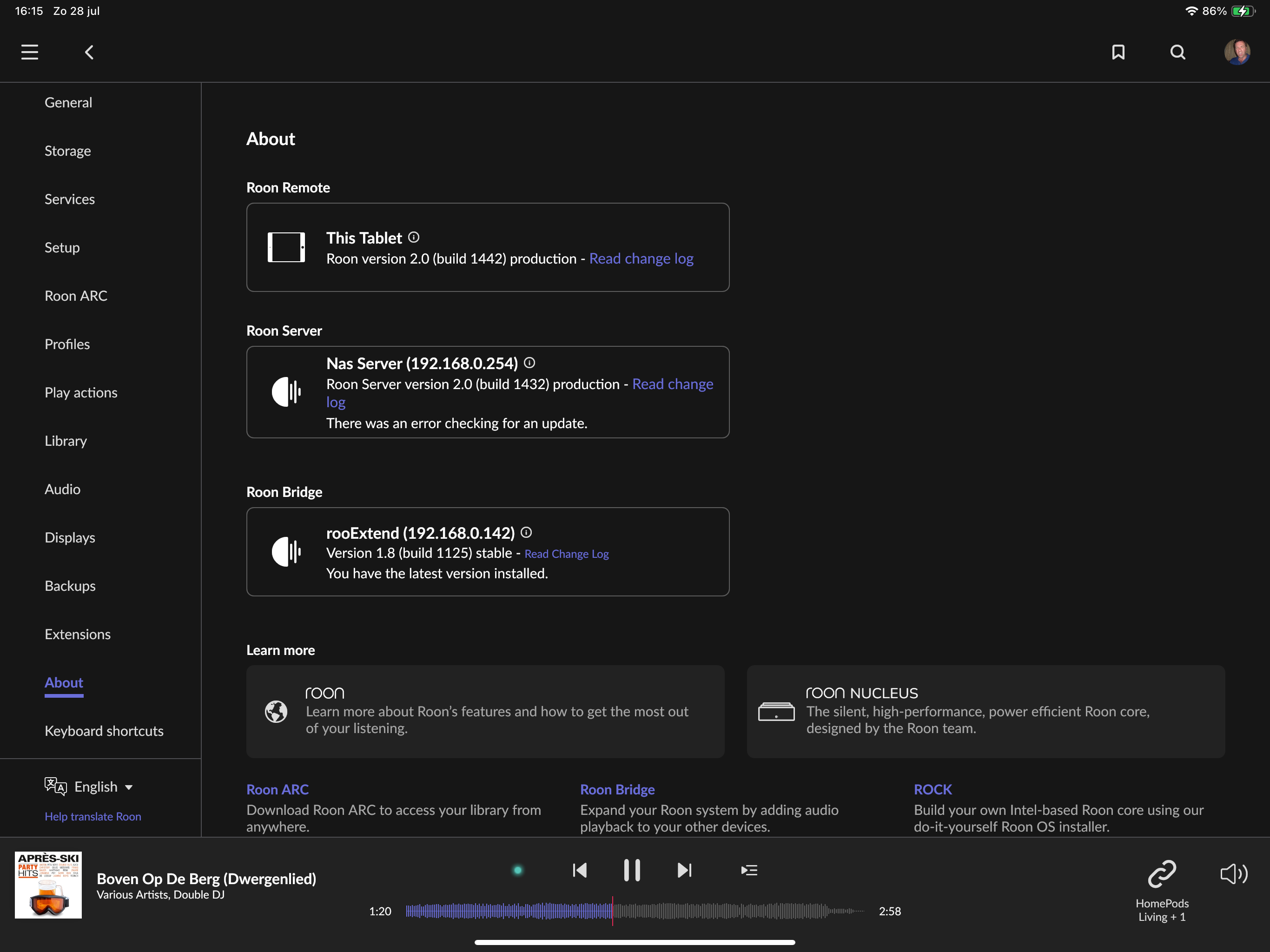Go to the previous track
Screen dimensions: 1270x952
coord(580,870)
